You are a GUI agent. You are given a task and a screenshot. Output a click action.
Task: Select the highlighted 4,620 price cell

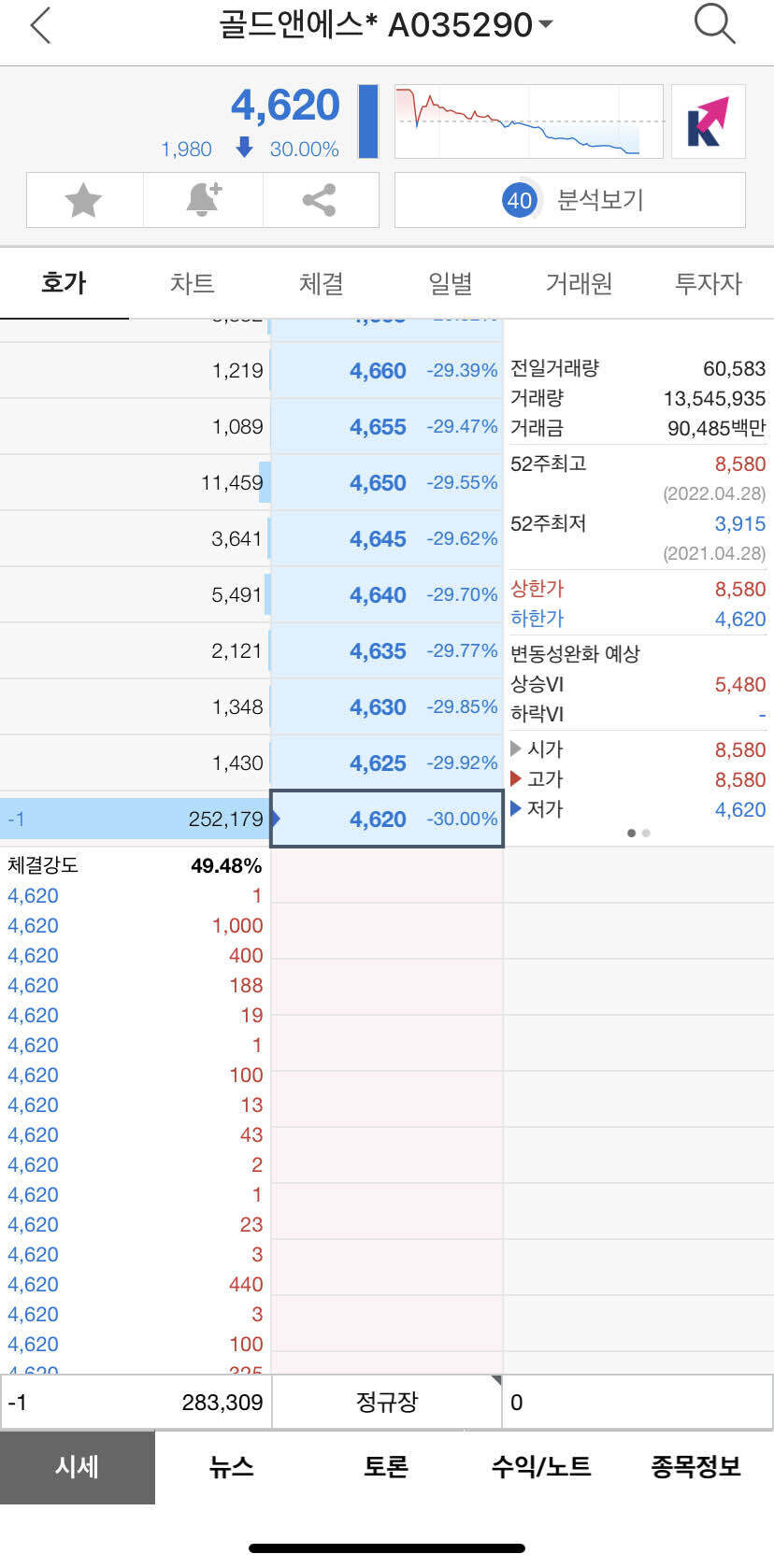tap(386, 819)
